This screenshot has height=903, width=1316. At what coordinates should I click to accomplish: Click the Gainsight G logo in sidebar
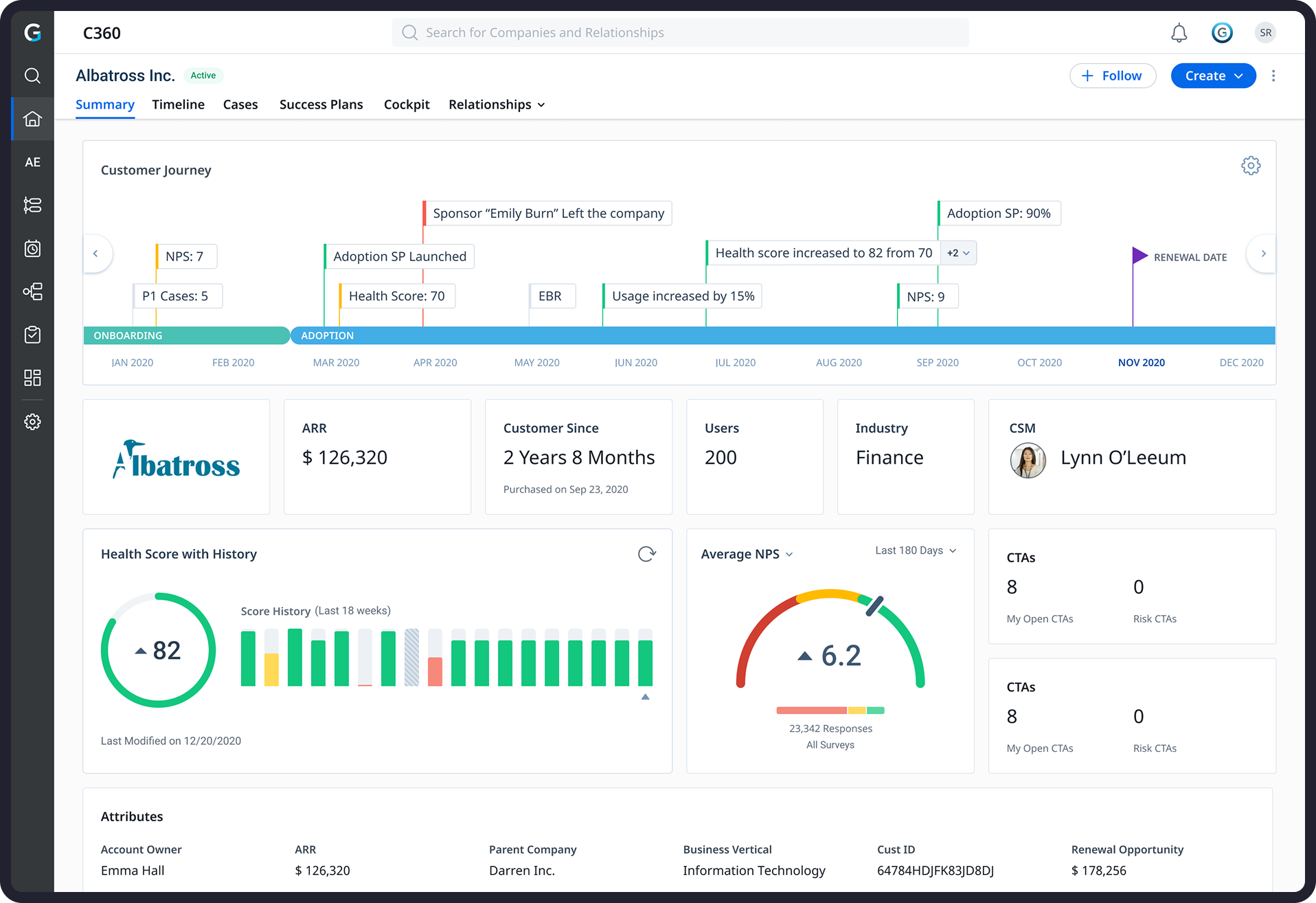click(32, 32)
